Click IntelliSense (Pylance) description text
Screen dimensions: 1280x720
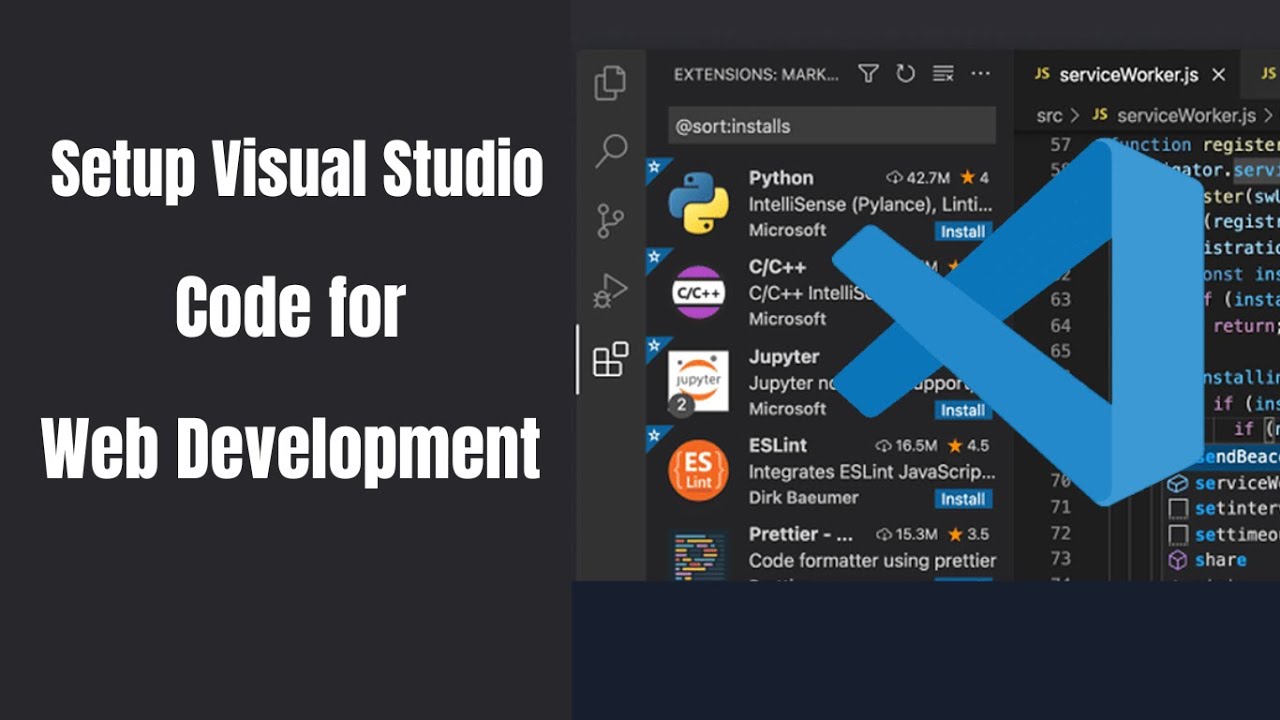871,204
